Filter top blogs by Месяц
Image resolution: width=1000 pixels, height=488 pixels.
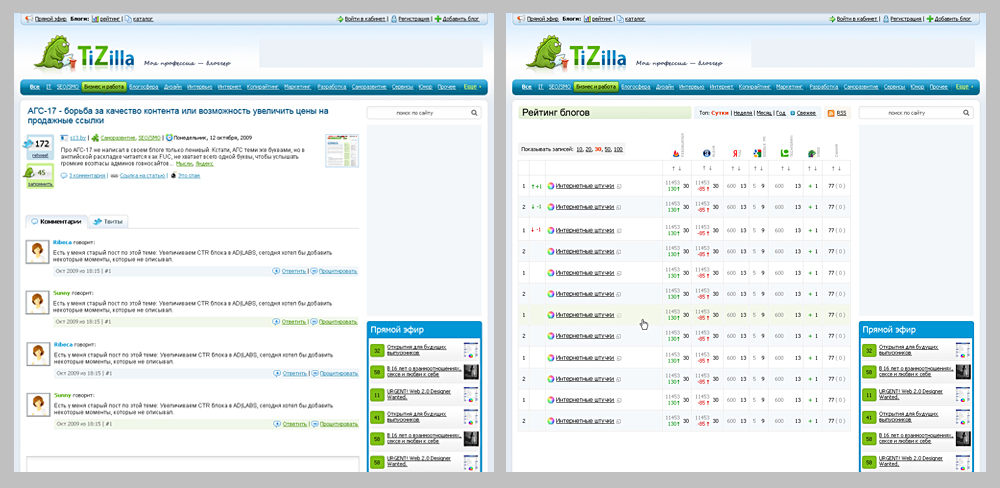click(x=763, y=113)
